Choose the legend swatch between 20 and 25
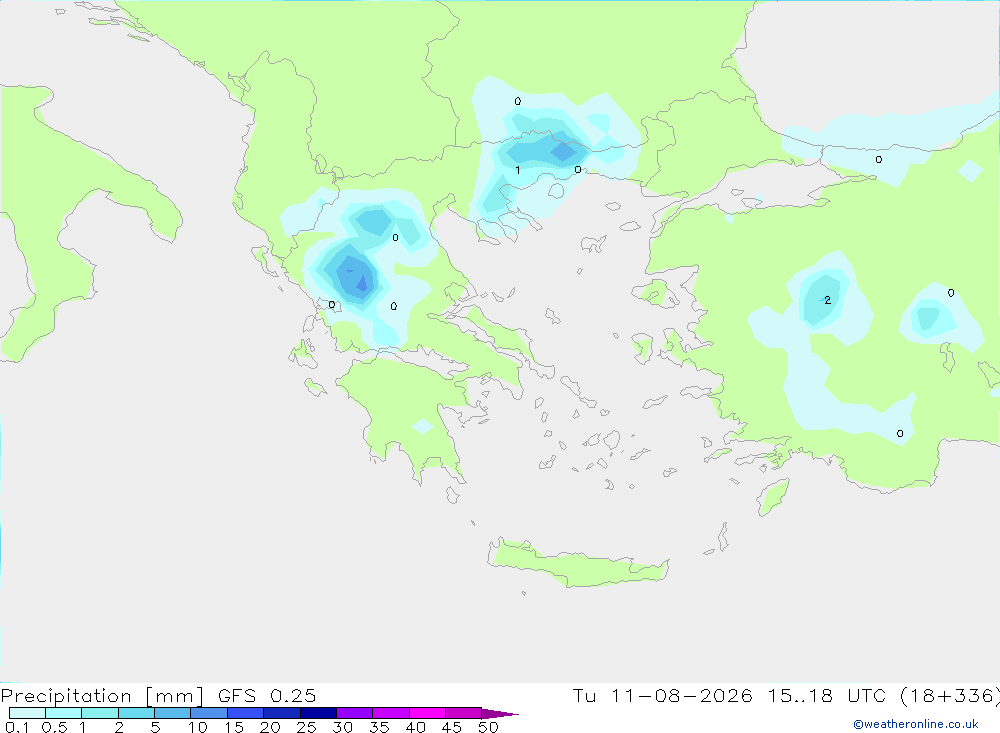This screenshot has width=1000, height=733. coord(282,713)
